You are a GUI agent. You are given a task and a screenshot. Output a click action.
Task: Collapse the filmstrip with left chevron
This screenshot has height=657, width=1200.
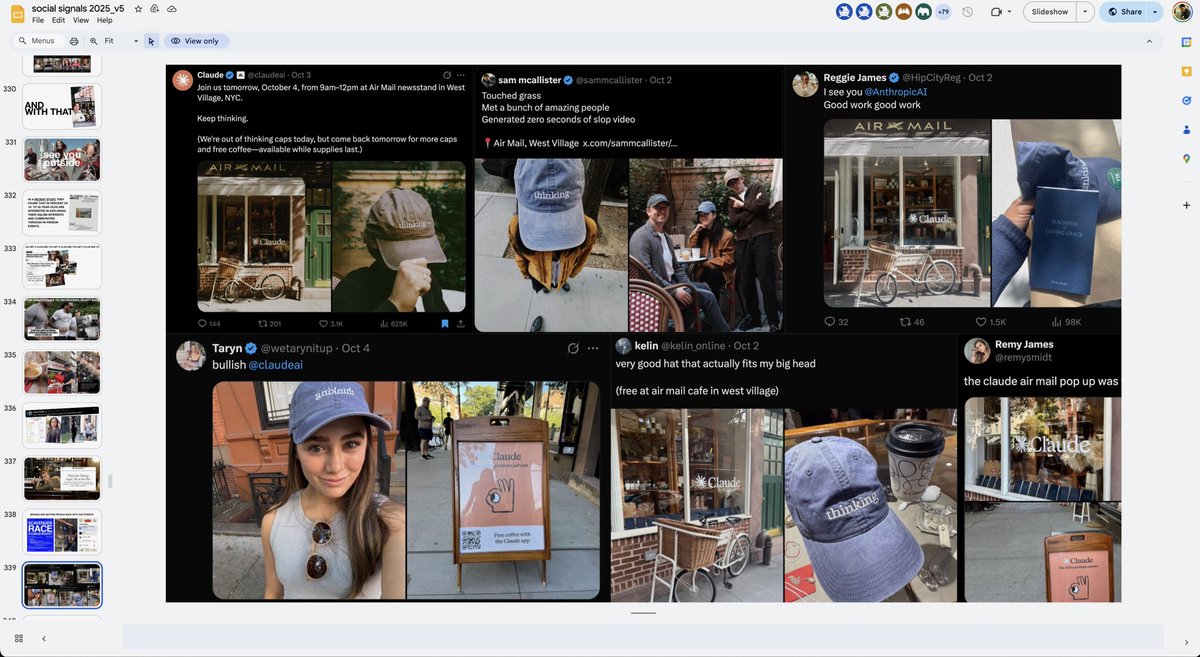coord(44,638)
